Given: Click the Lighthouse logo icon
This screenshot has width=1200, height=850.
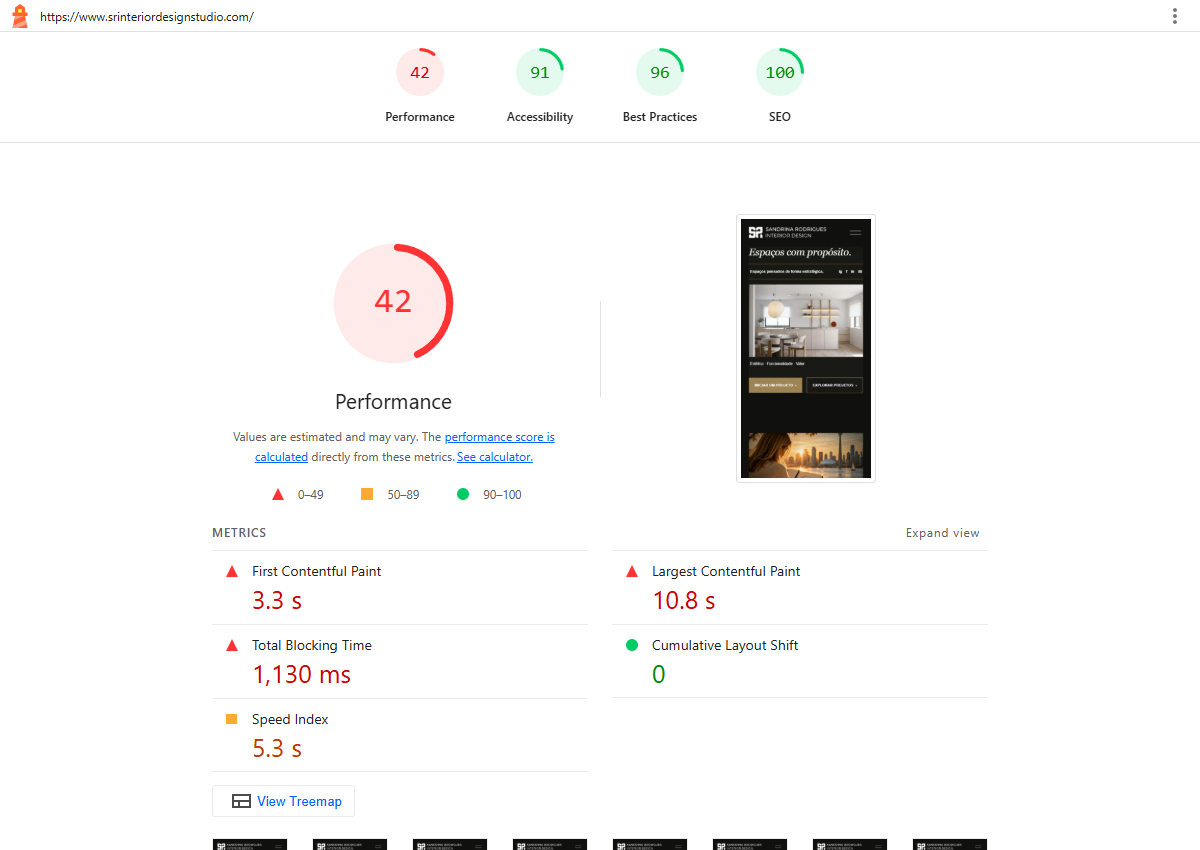Looking at the screenshot, I should point(19,16).
